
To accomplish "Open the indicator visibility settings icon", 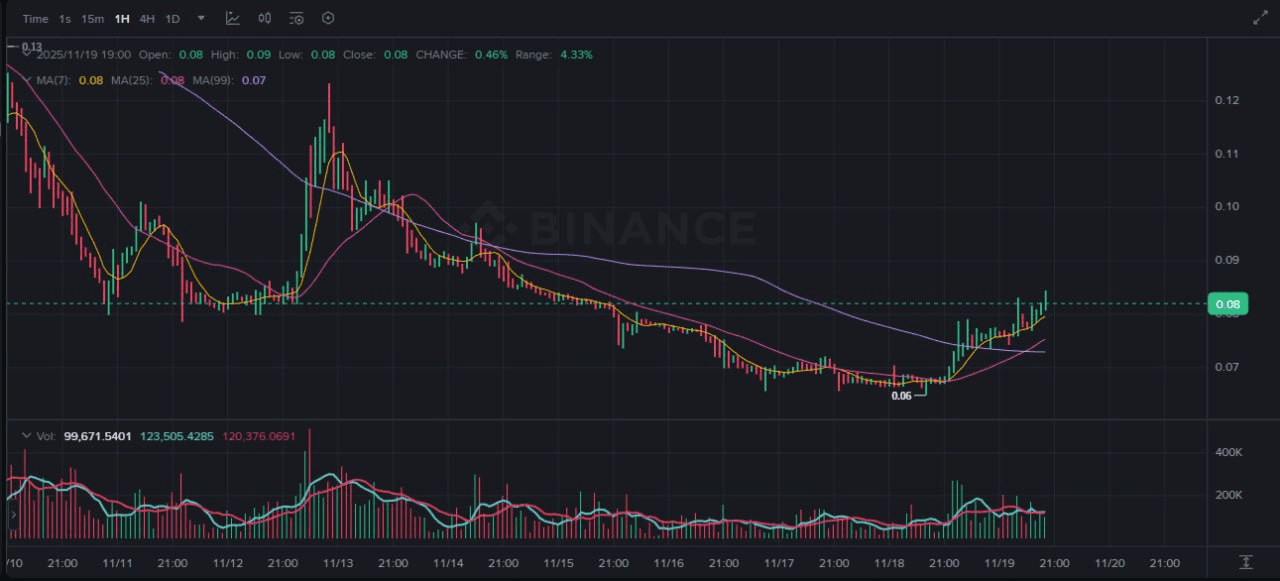I will (296, 18).
